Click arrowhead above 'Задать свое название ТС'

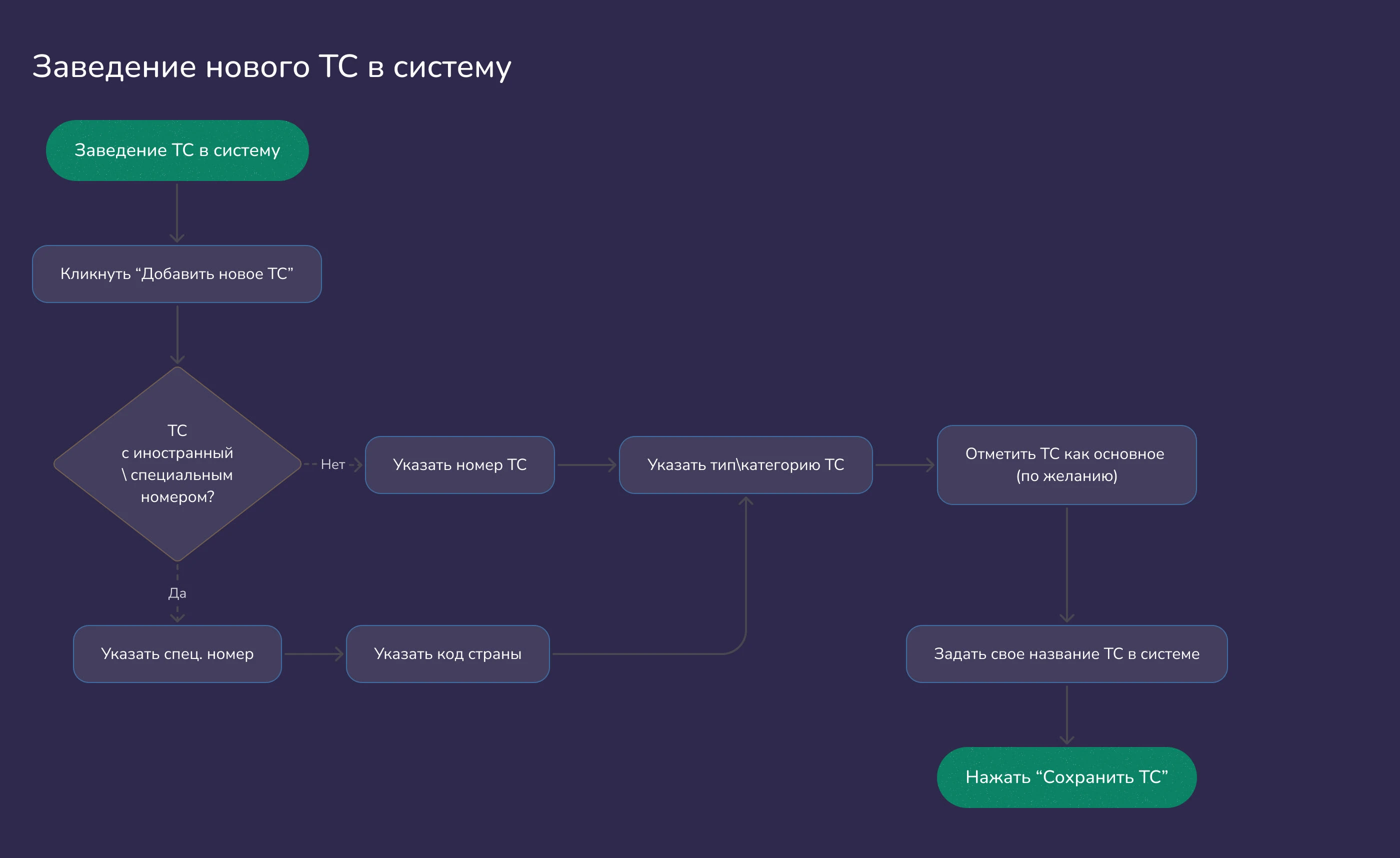tap(1066, 617)
